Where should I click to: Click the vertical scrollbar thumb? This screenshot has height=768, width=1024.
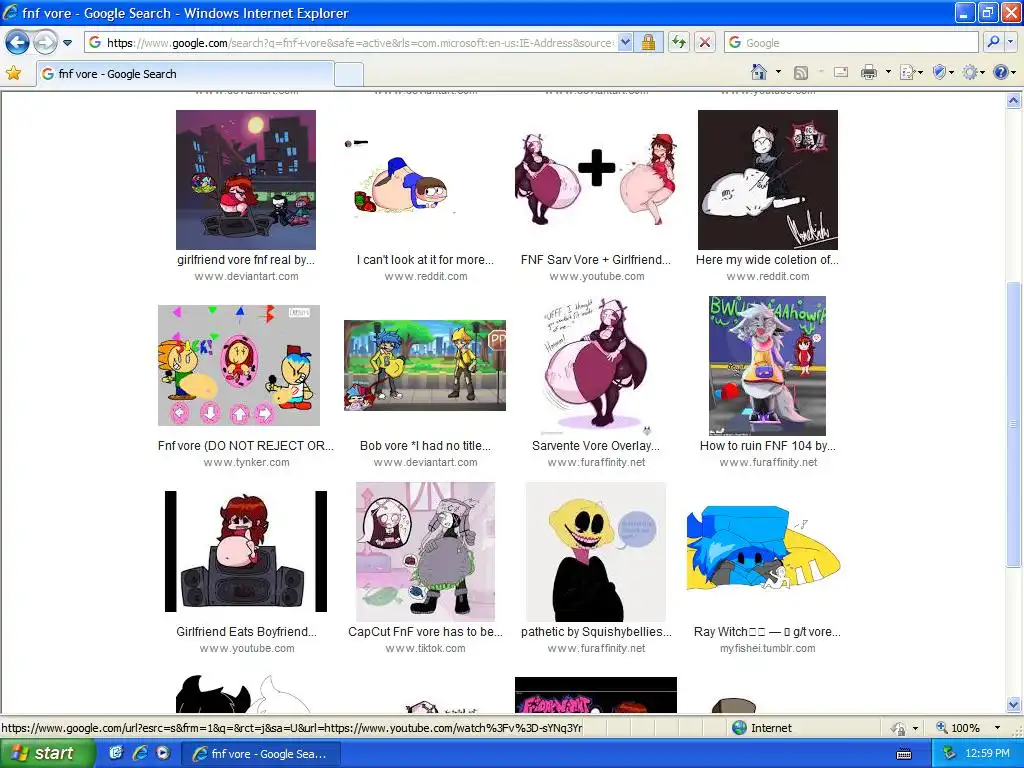(x=1014, y=424)
